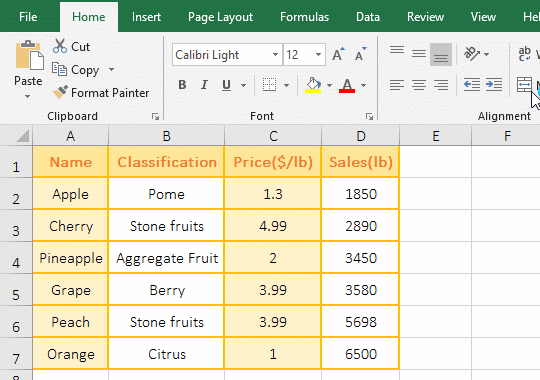Select the Pineapple cell

[71, 258]
